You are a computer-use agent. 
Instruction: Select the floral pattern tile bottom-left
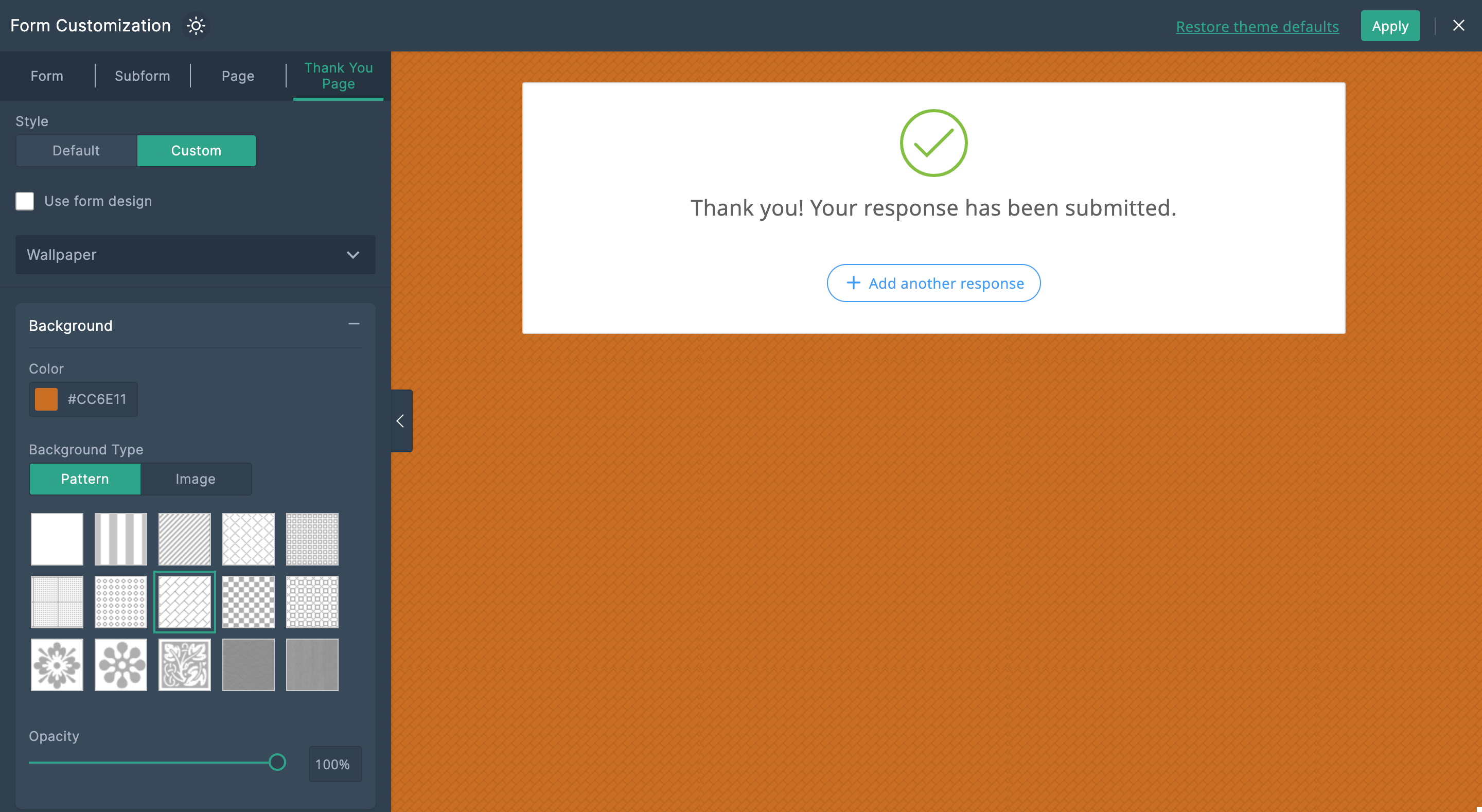(x=58, y=664)
